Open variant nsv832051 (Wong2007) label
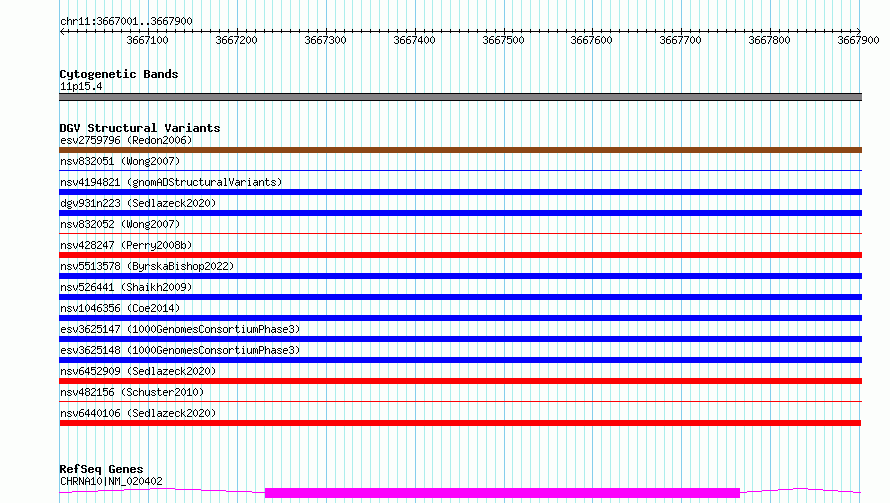 point(120,161)
